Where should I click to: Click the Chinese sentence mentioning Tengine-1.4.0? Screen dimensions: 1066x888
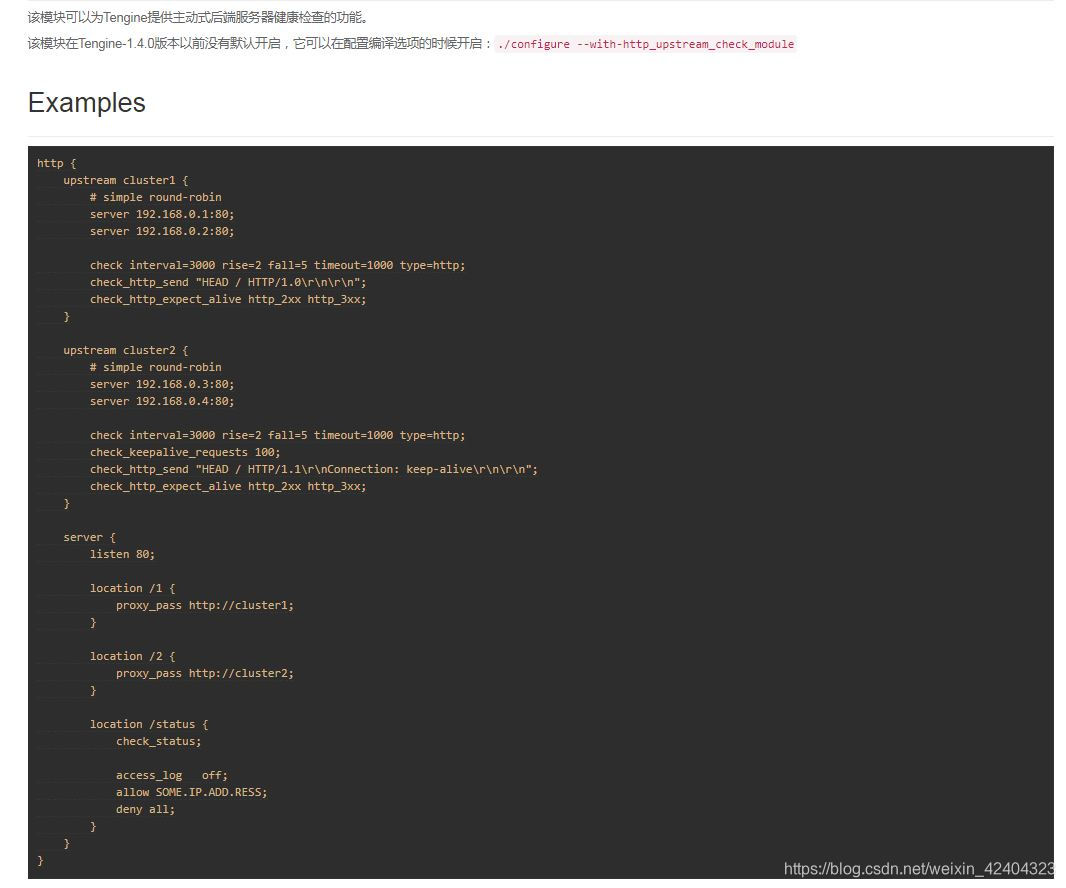(x=260, y=44)
